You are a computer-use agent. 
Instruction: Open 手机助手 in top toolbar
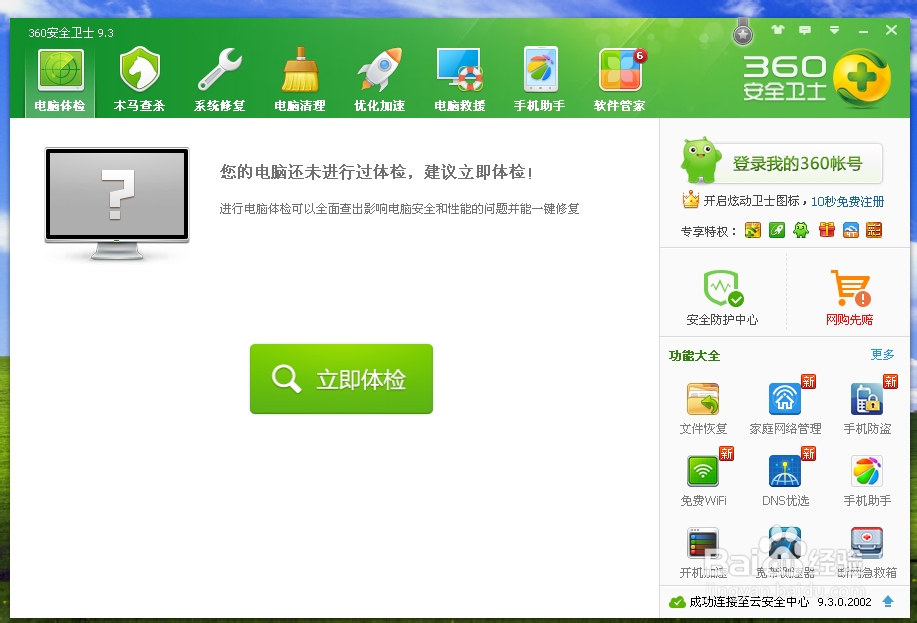(x=539, y=80)
